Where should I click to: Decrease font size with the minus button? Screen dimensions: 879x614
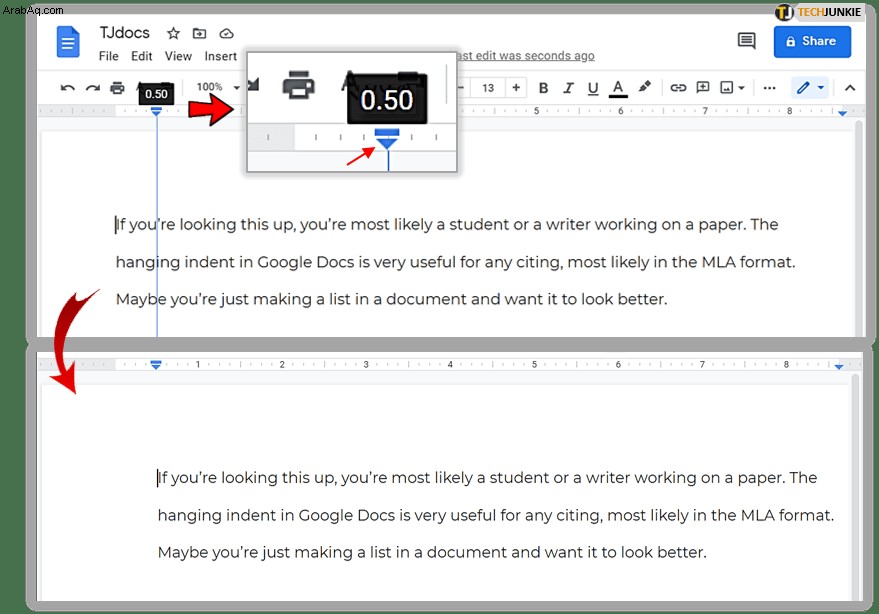(x=461, y=87)
